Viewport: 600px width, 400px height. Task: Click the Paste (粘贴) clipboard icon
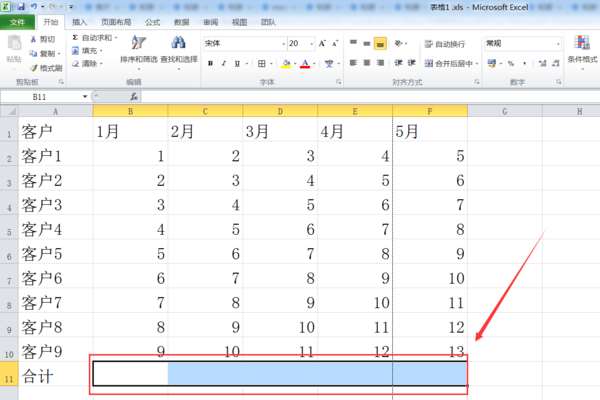[x=15, y=43]
